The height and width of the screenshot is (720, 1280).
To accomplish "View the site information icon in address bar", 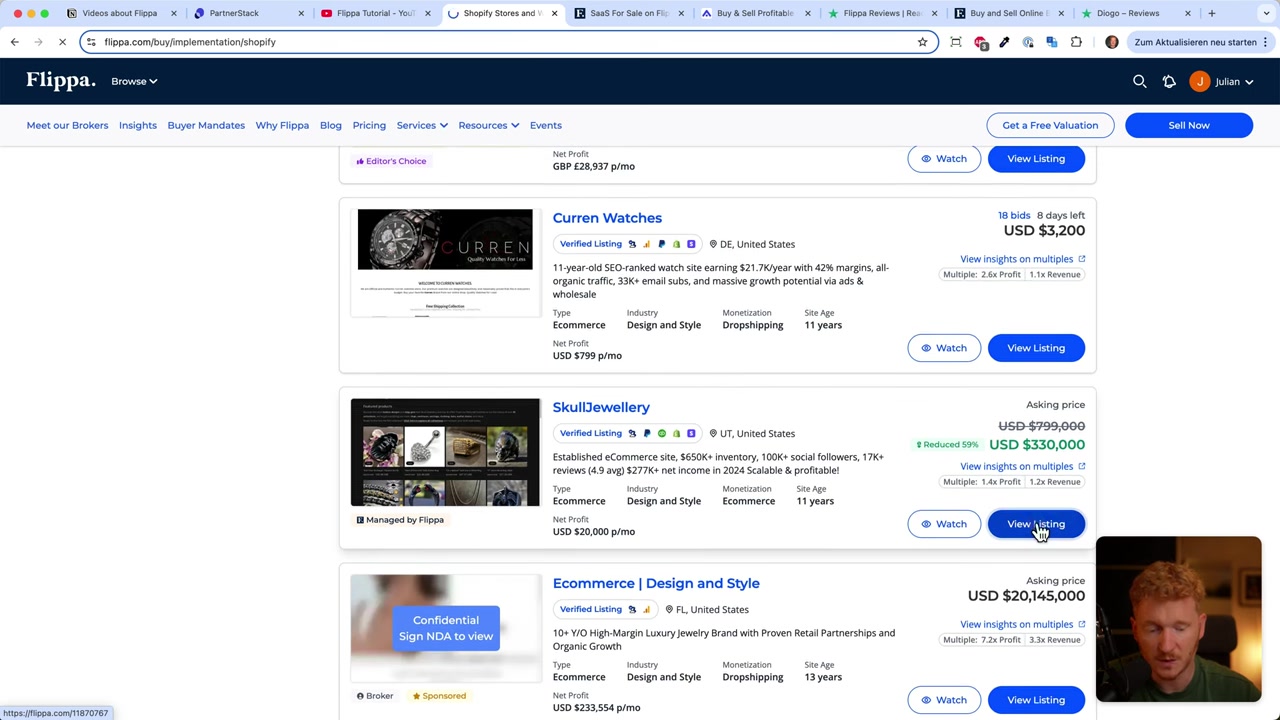I will pos(91,42).
